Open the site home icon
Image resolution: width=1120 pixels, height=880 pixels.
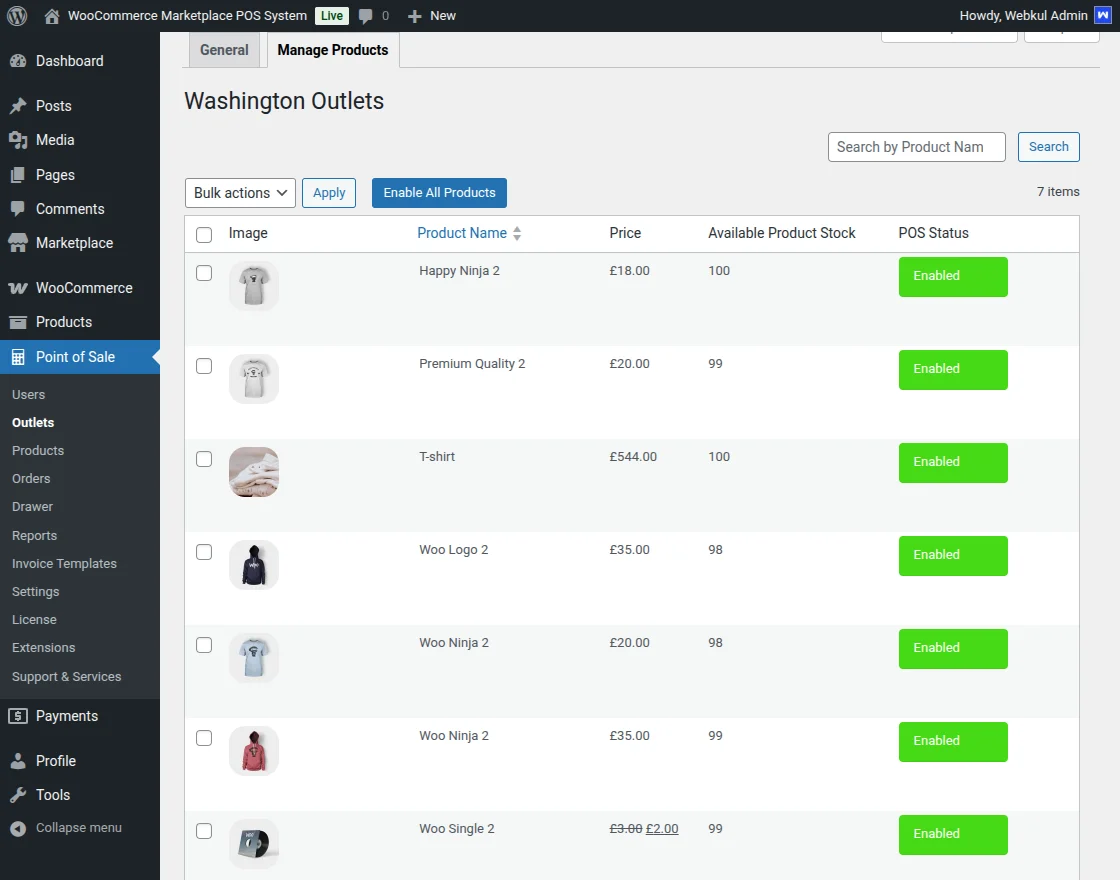click(52, 16)
